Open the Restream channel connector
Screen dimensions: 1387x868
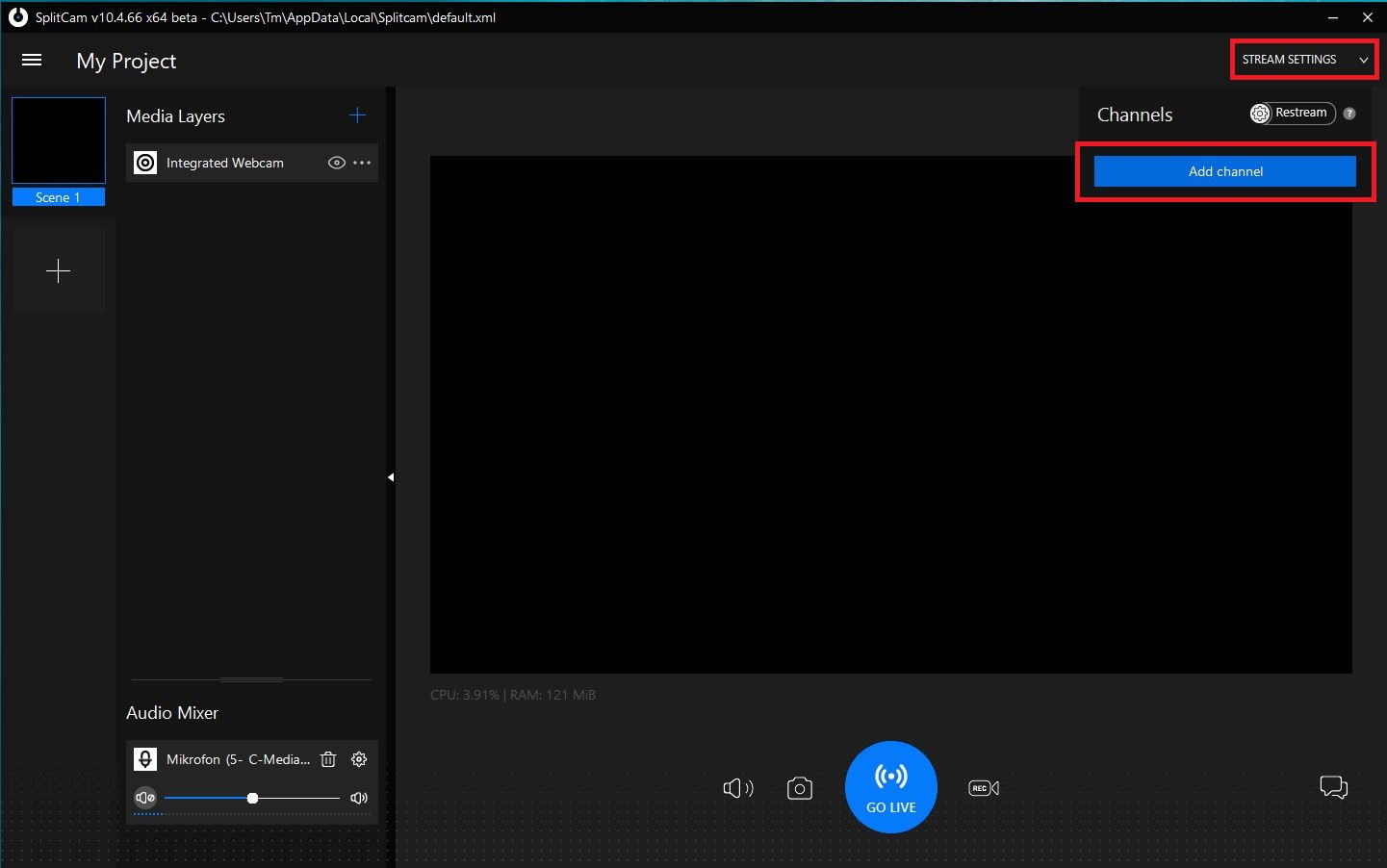coord(1292,113)
